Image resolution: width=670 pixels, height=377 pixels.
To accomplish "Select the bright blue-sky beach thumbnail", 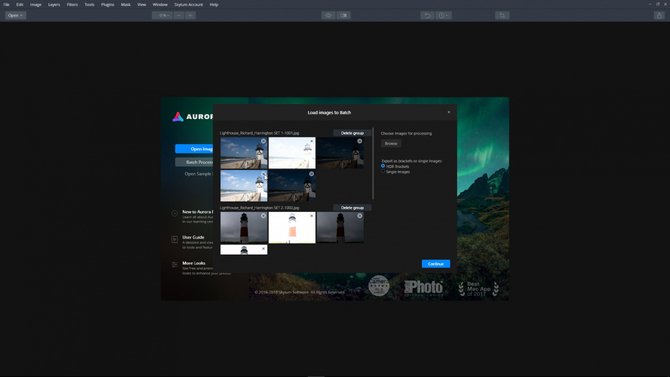I will (x=244, y=186).
